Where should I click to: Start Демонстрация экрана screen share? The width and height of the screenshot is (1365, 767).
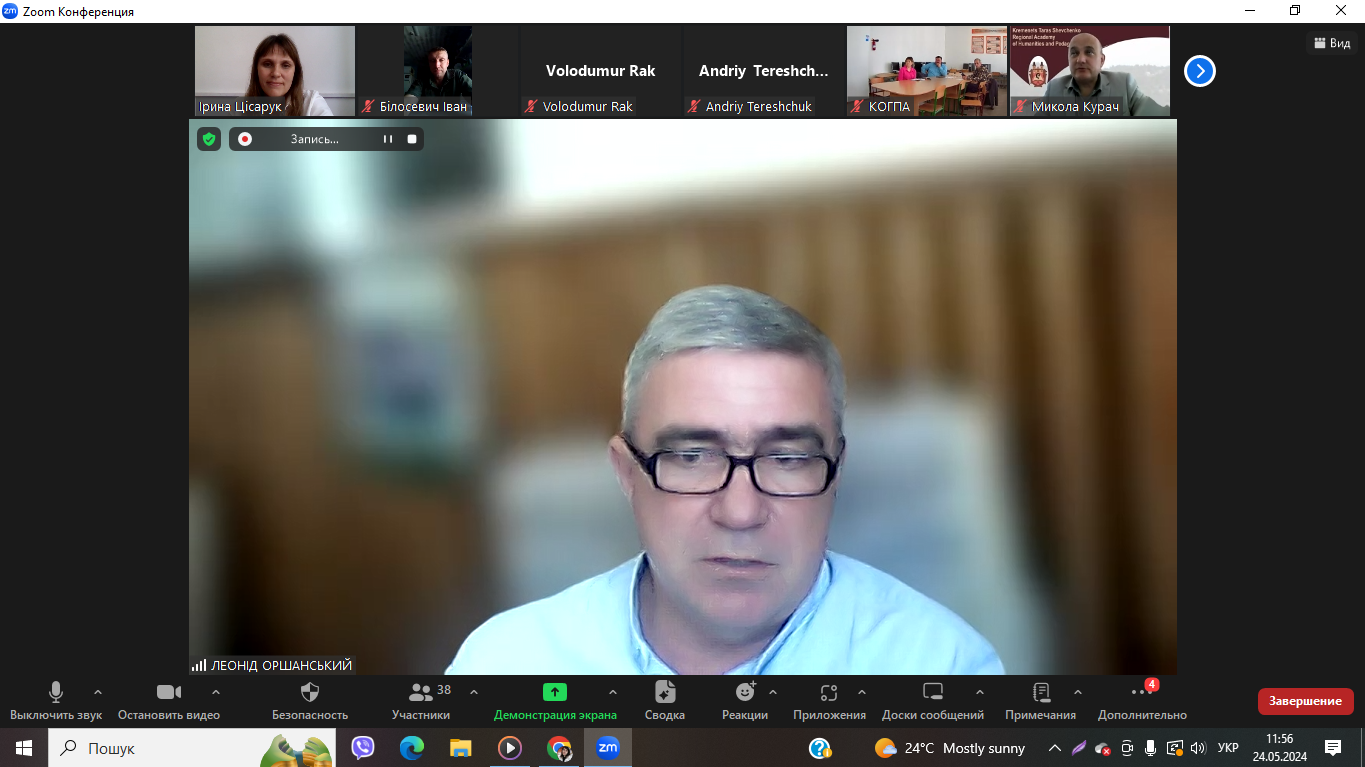pyautogui.click(x=555, y=700)
